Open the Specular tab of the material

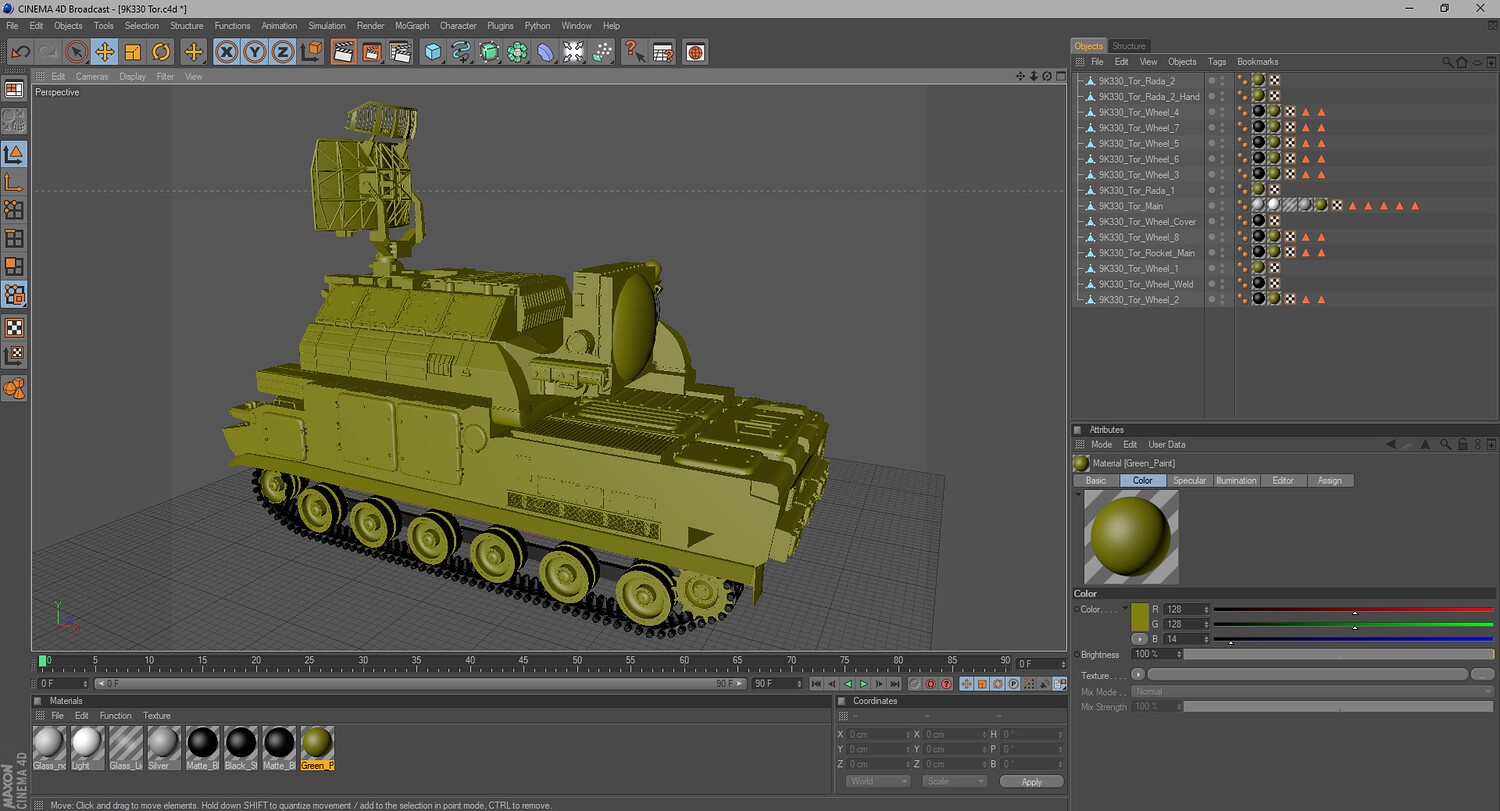click(1189, 481)
